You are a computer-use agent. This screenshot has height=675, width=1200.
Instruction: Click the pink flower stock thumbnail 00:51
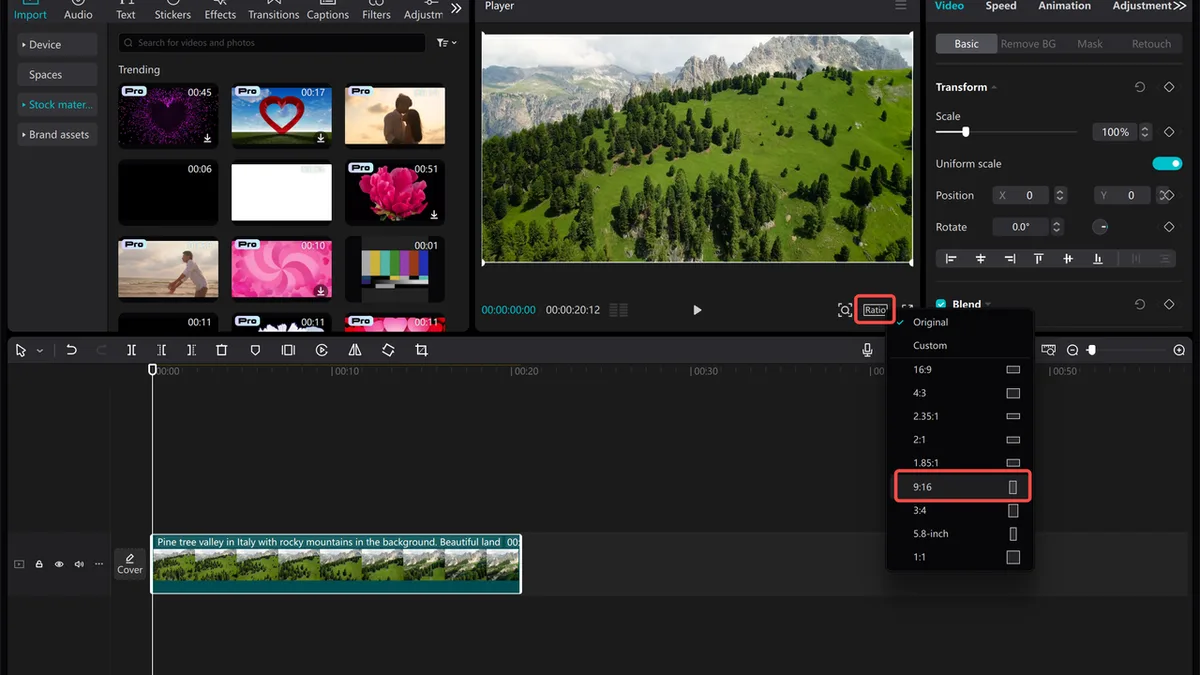coord(395,193)
